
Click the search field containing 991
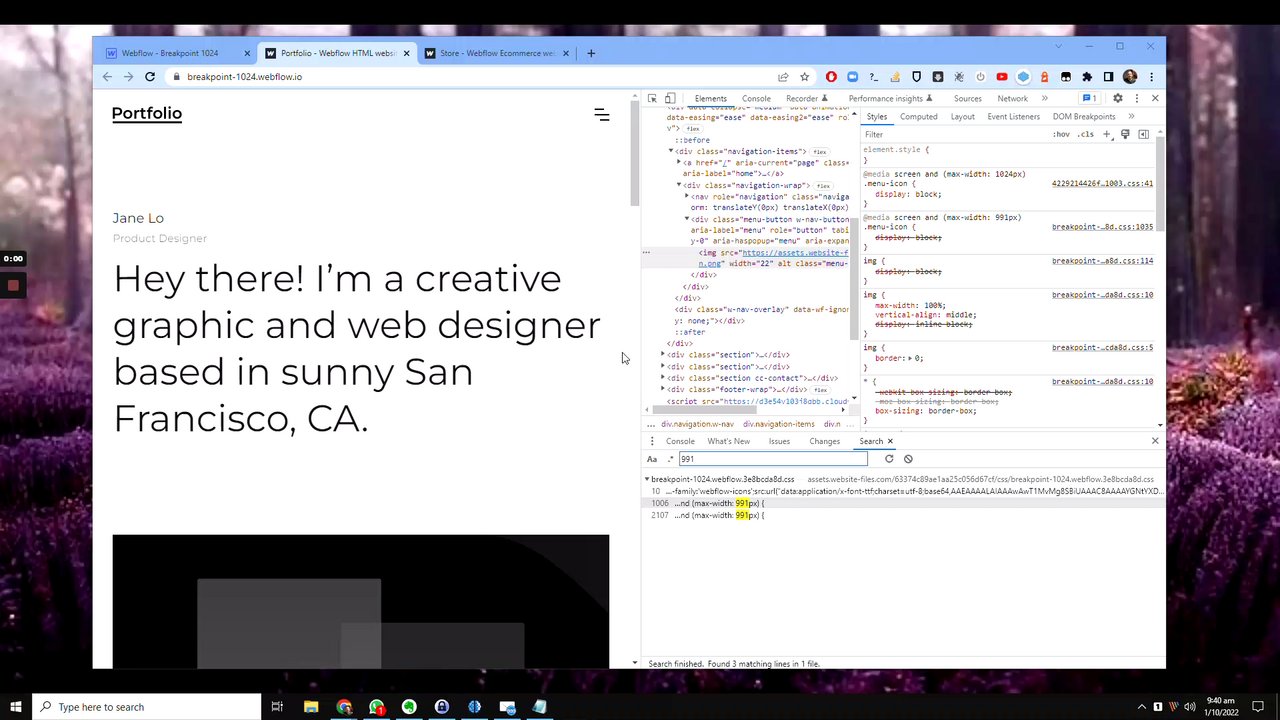773,459
